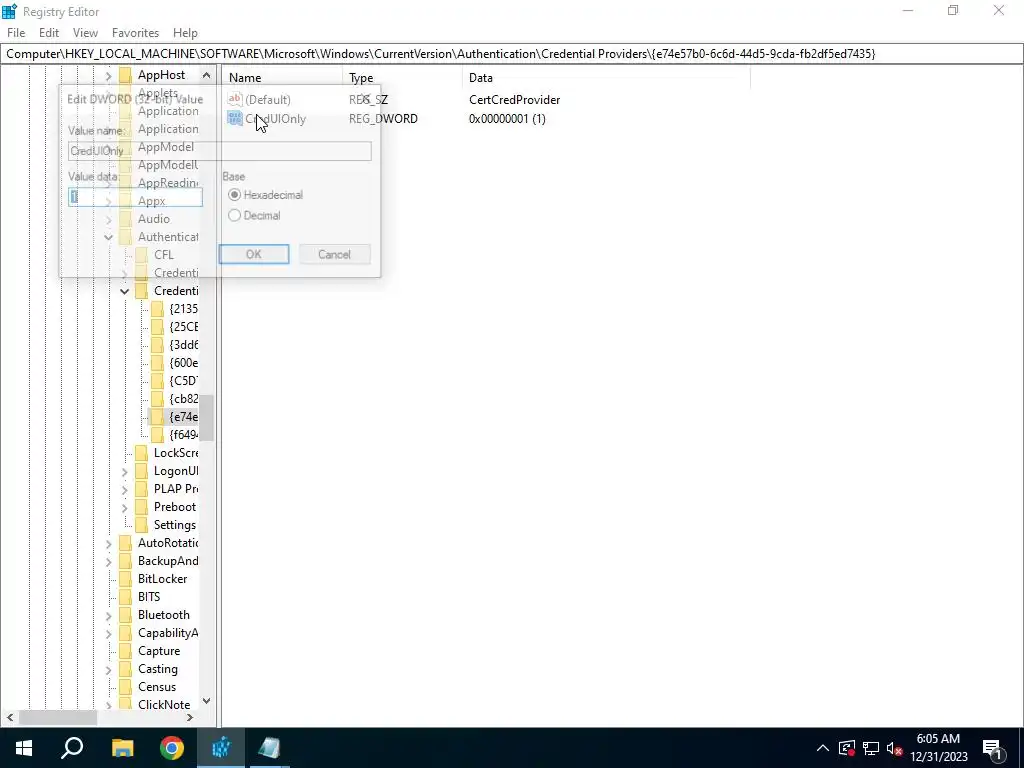Screen dimensions: 1024x768
Task: Open File Explorer from the taskbar
Action: [x=122, y=748]
